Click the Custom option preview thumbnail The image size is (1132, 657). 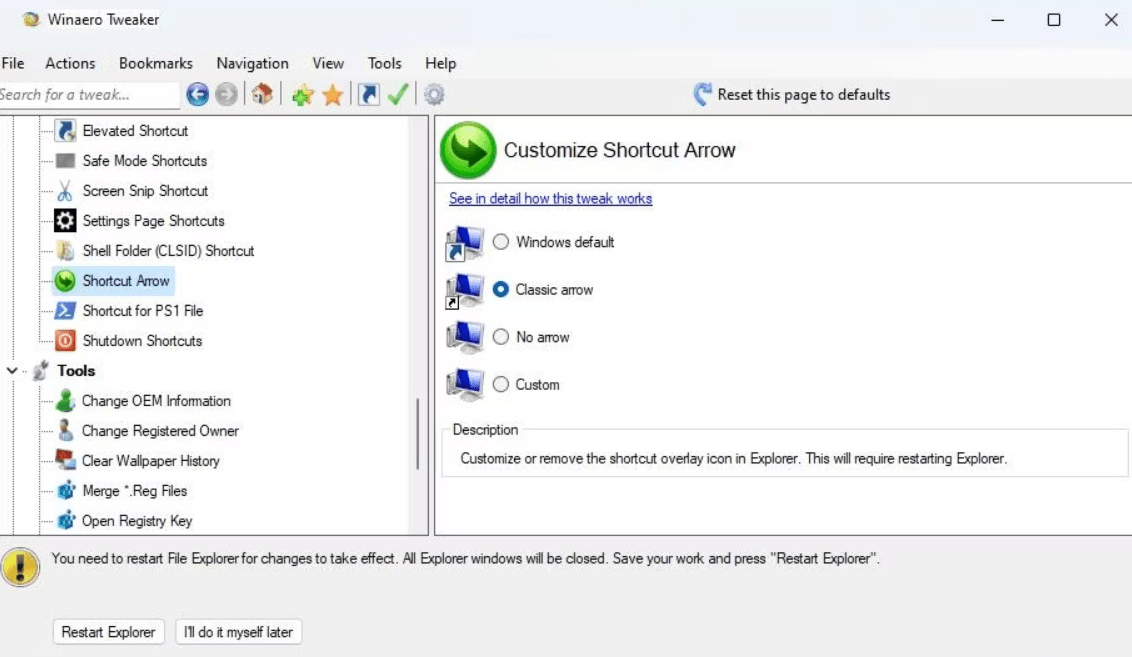click(x=464, y=385)
